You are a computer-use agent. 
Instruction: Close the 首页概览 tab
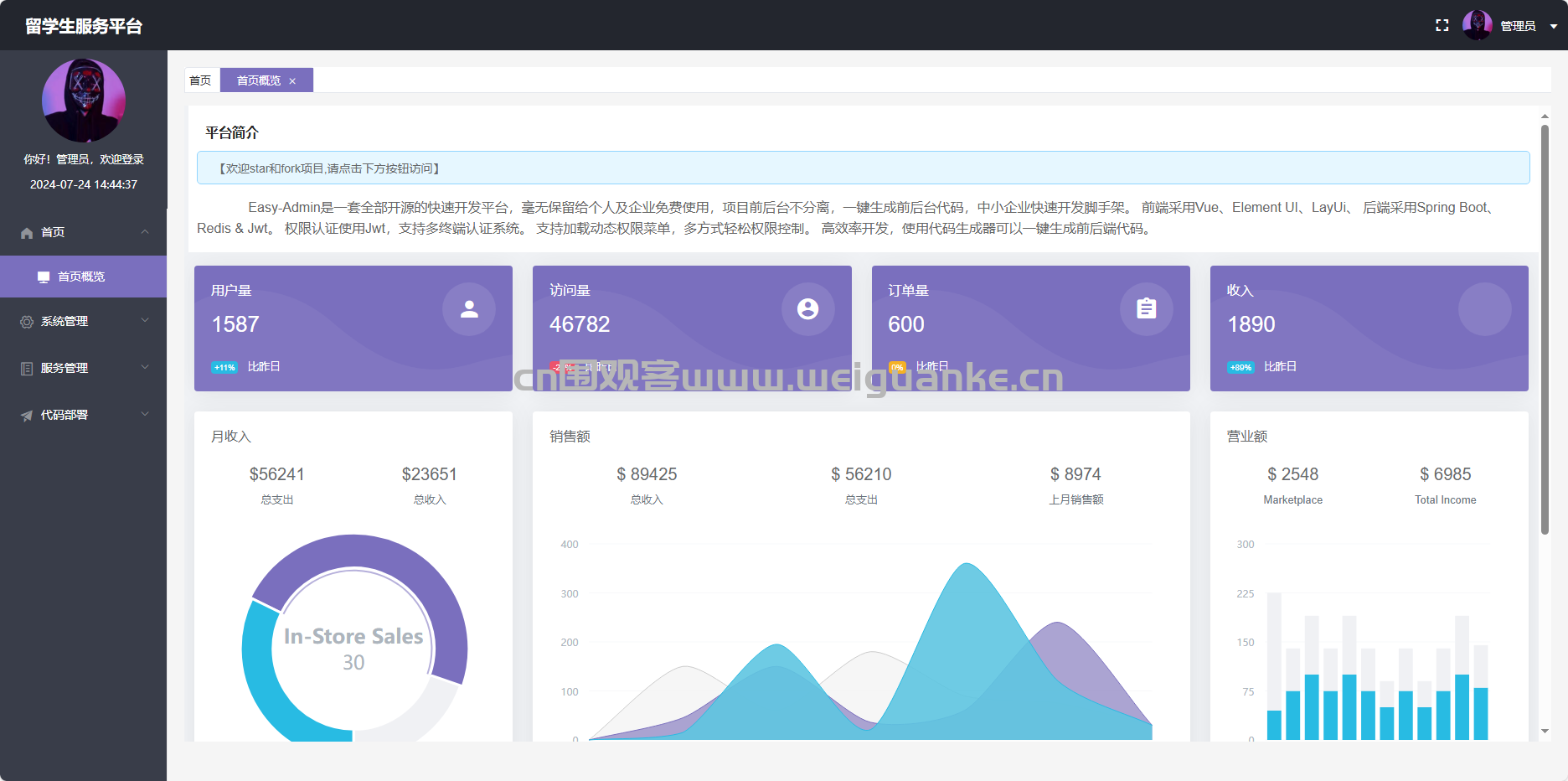click(x=292, y=81)
